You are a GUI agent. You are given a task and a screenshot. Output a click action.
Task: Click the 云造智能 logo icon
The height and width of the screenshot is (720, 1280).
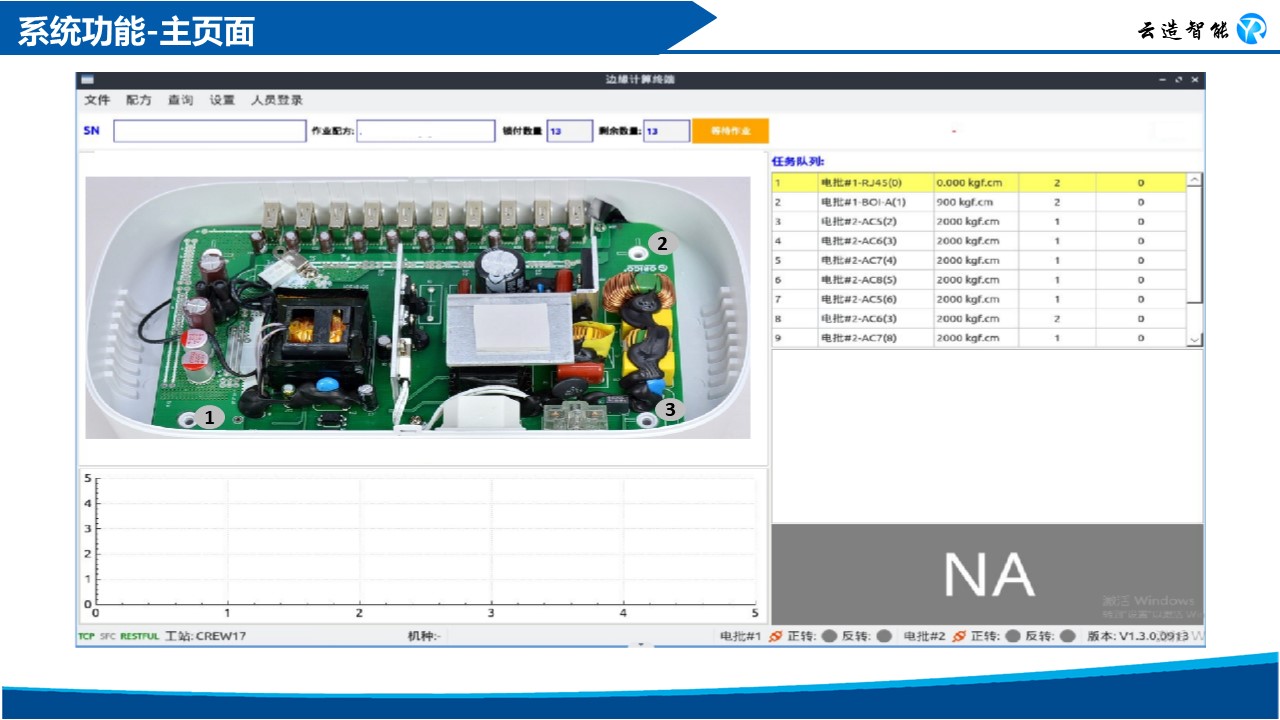click(x=1251, y=29)
